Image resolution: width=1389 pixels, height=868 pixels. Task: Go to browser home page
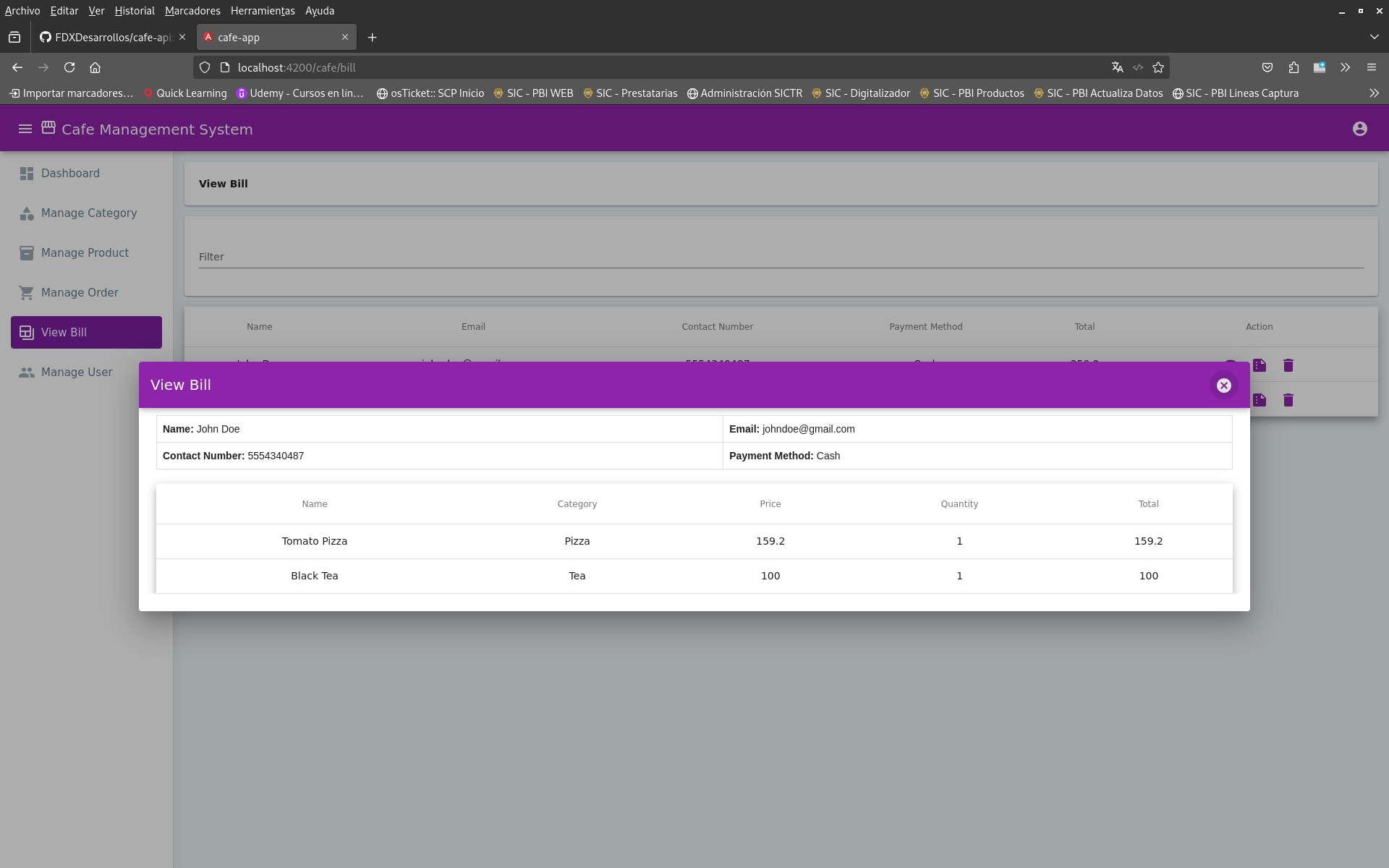pos(95,67)
